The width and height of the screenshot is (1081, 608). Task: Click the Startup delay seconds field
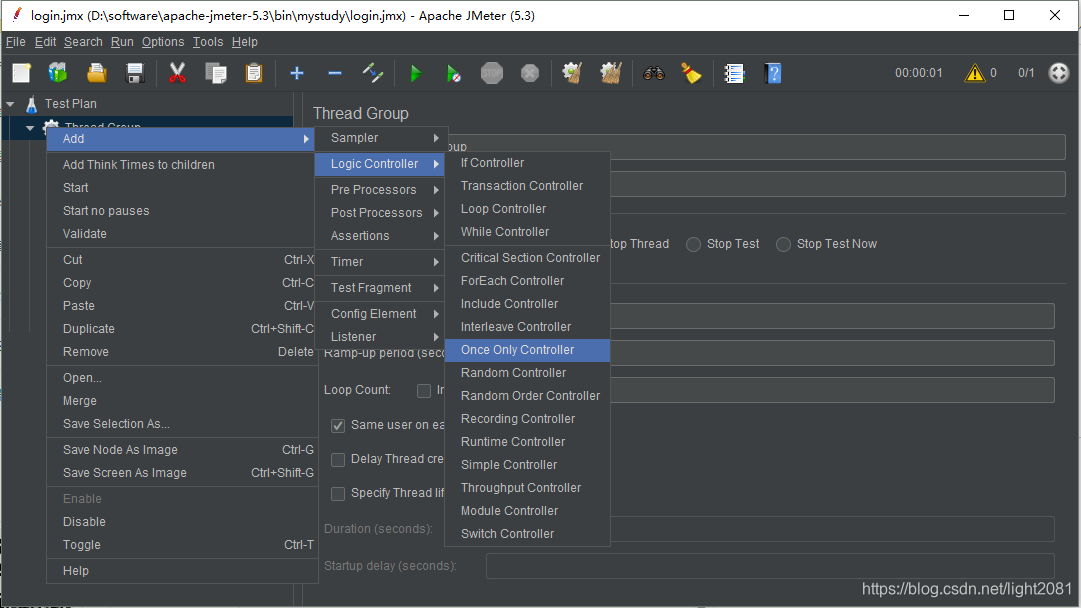pyautogui.click(x=770, y=566)
